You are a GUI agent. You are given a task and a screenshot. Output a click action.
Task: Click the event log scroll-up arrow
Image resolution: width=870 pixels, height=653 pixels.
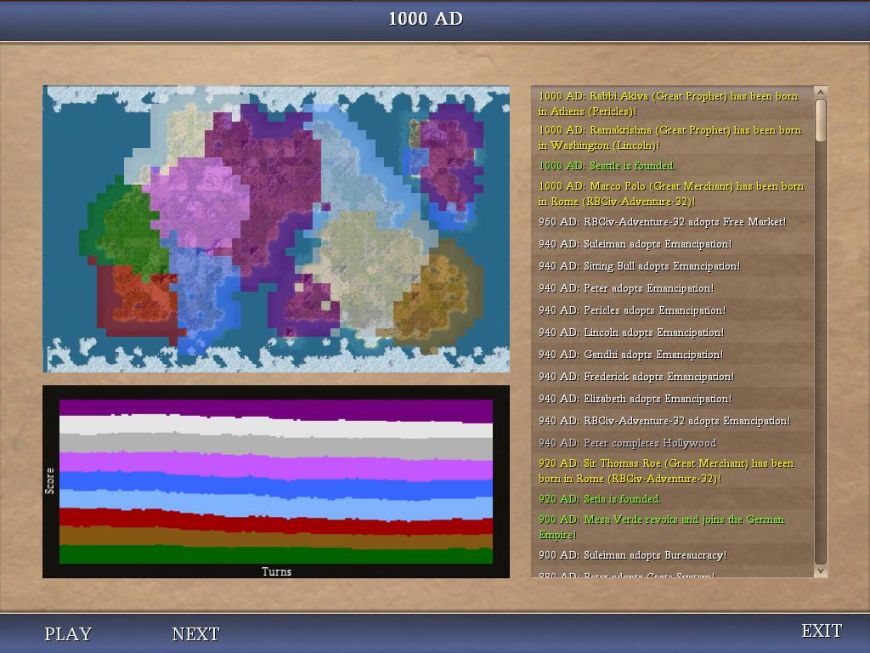[x=821, y=92]
